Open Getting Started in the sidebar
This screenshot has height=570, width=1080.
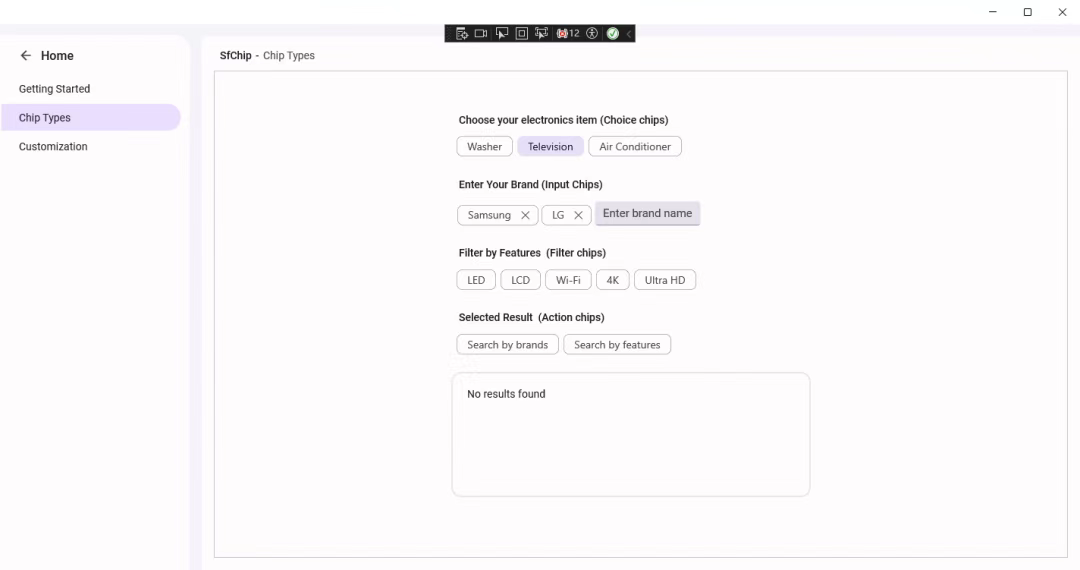pos(55,89)
